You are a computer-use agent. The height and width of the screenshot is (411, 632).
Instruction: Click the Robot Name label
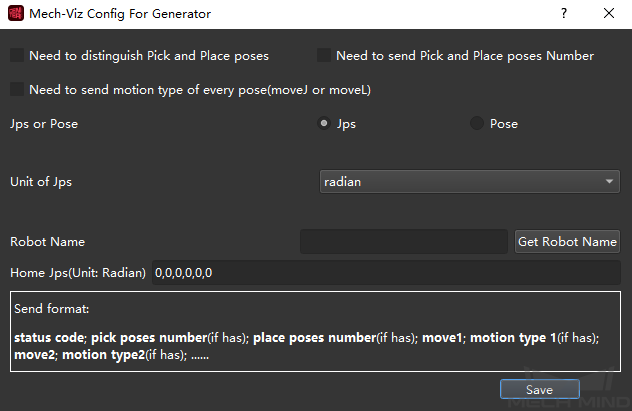point(47,241)
